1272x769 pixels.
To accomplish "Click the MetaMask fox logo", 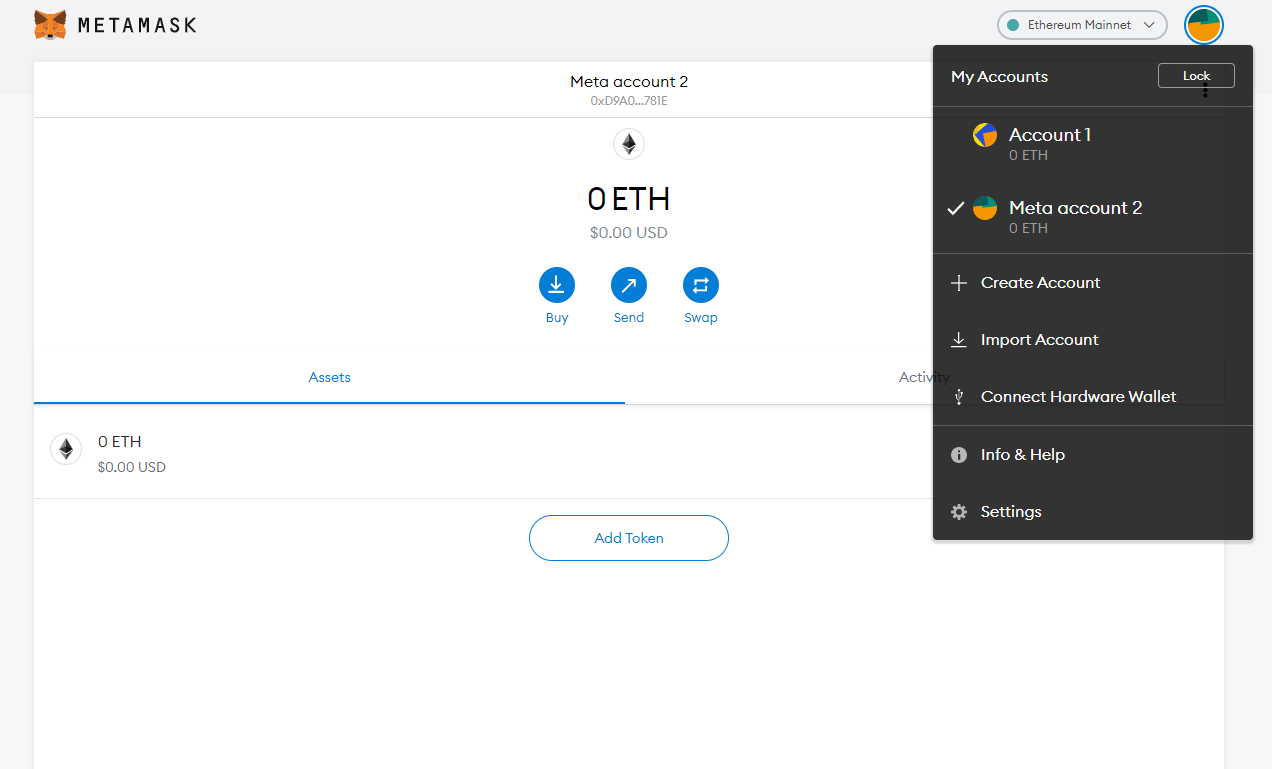I will (50, 25).
